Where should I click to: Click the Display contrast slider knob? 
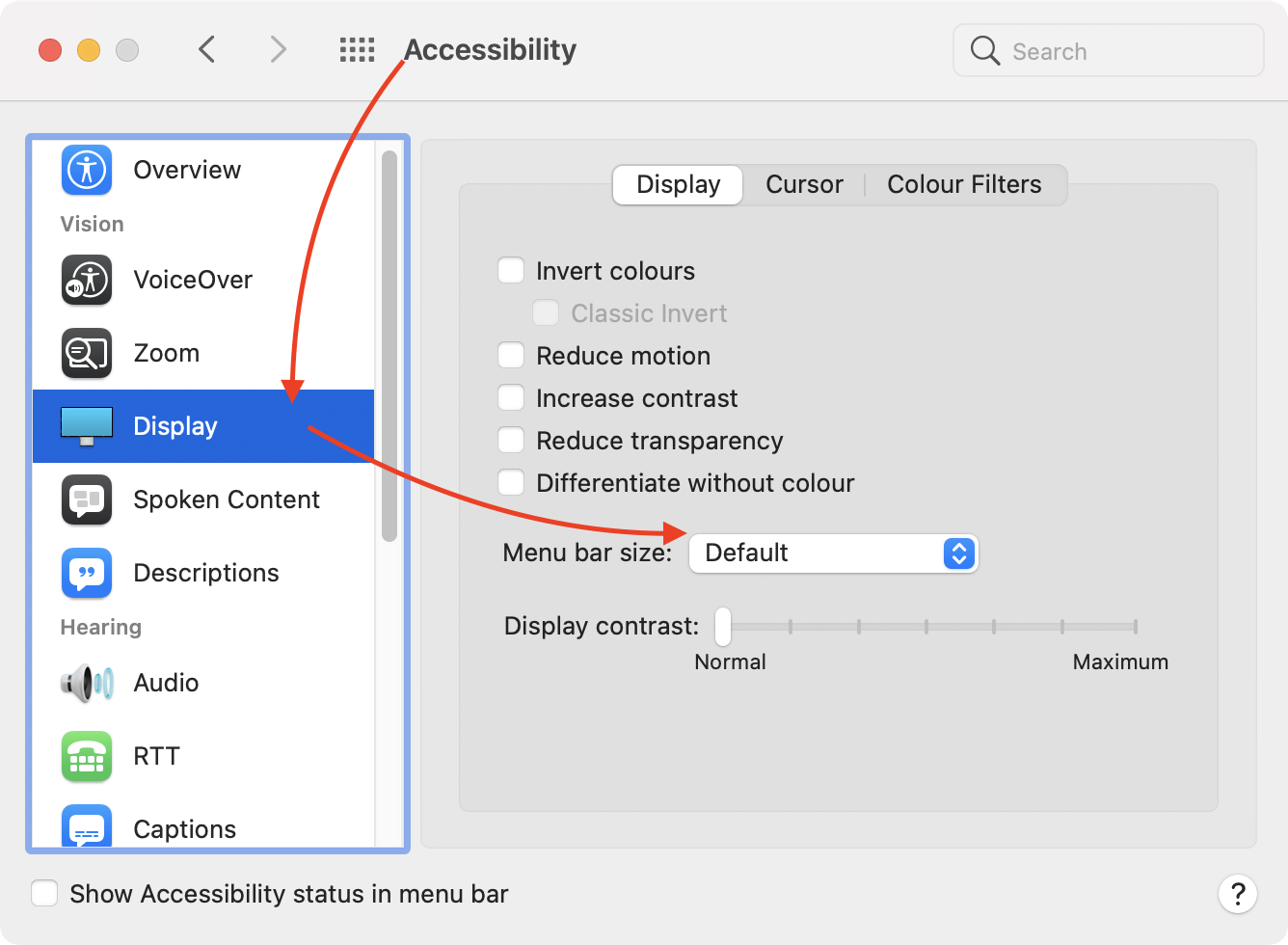pyautogui.click(x=723, y=627)
